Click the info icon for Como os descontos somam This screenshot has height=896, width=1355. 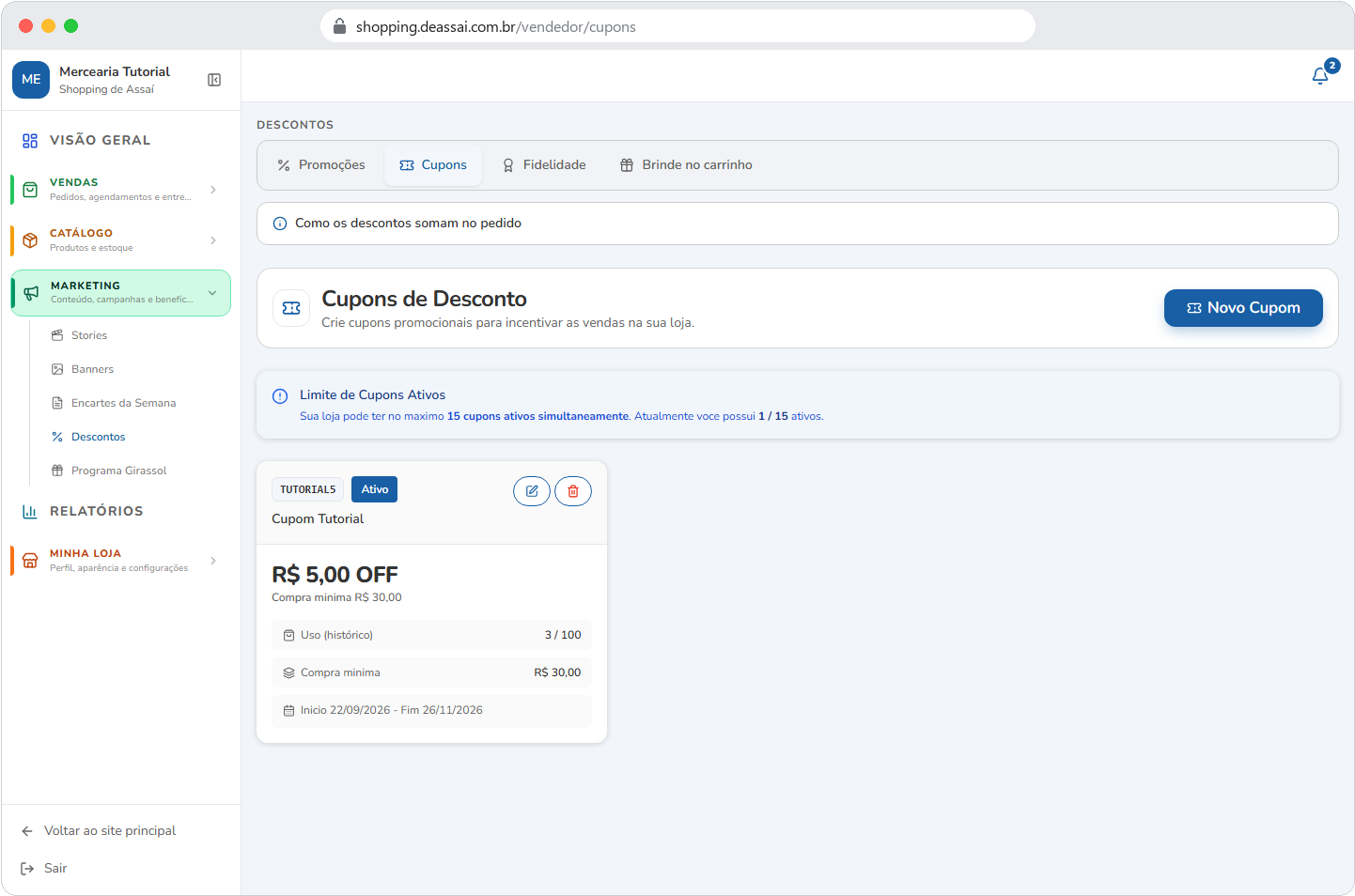pyautogui.click(x=280, y=224)
